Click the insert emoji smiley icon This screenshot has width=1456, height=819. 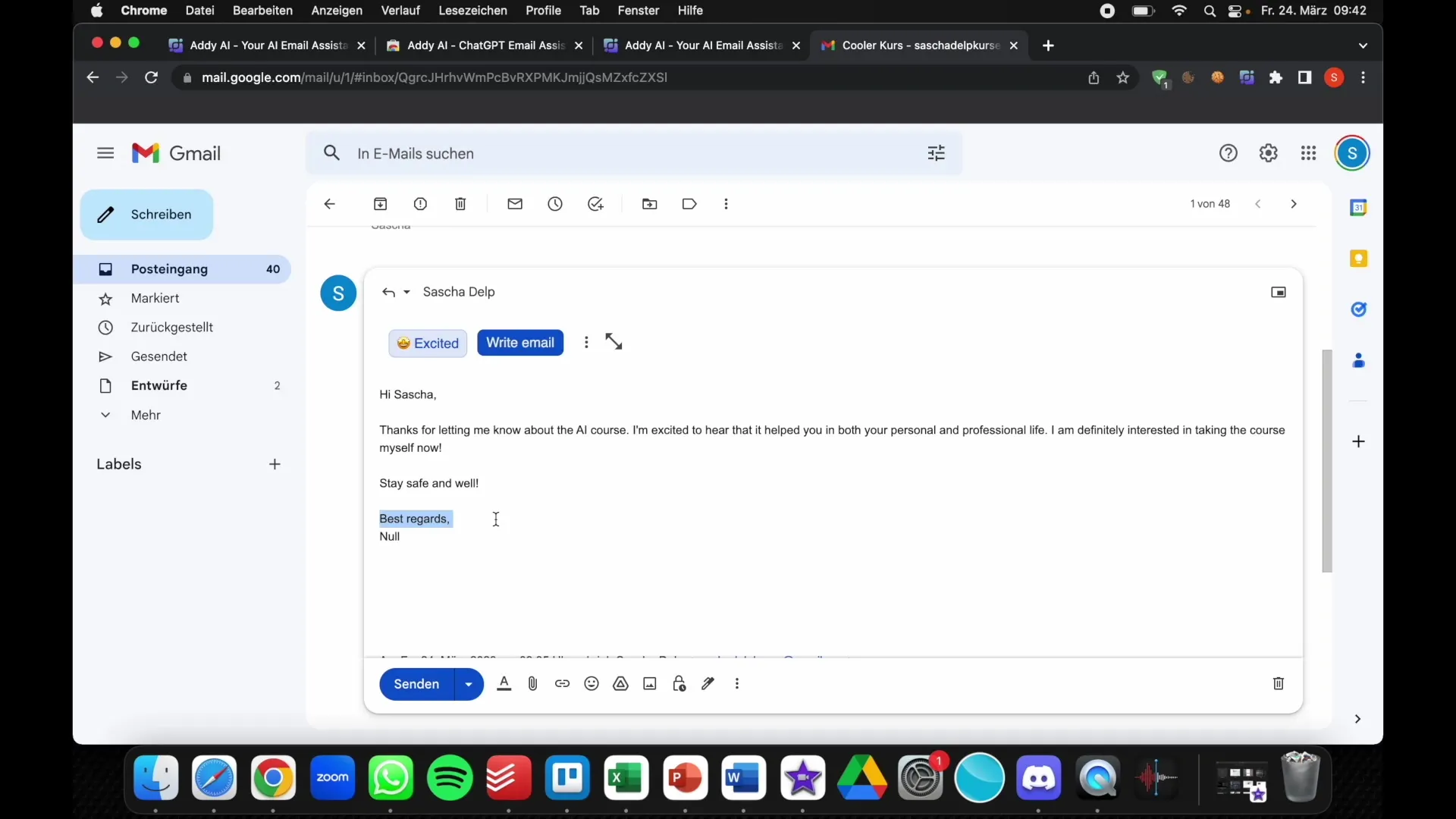click(x=591, y=684)
